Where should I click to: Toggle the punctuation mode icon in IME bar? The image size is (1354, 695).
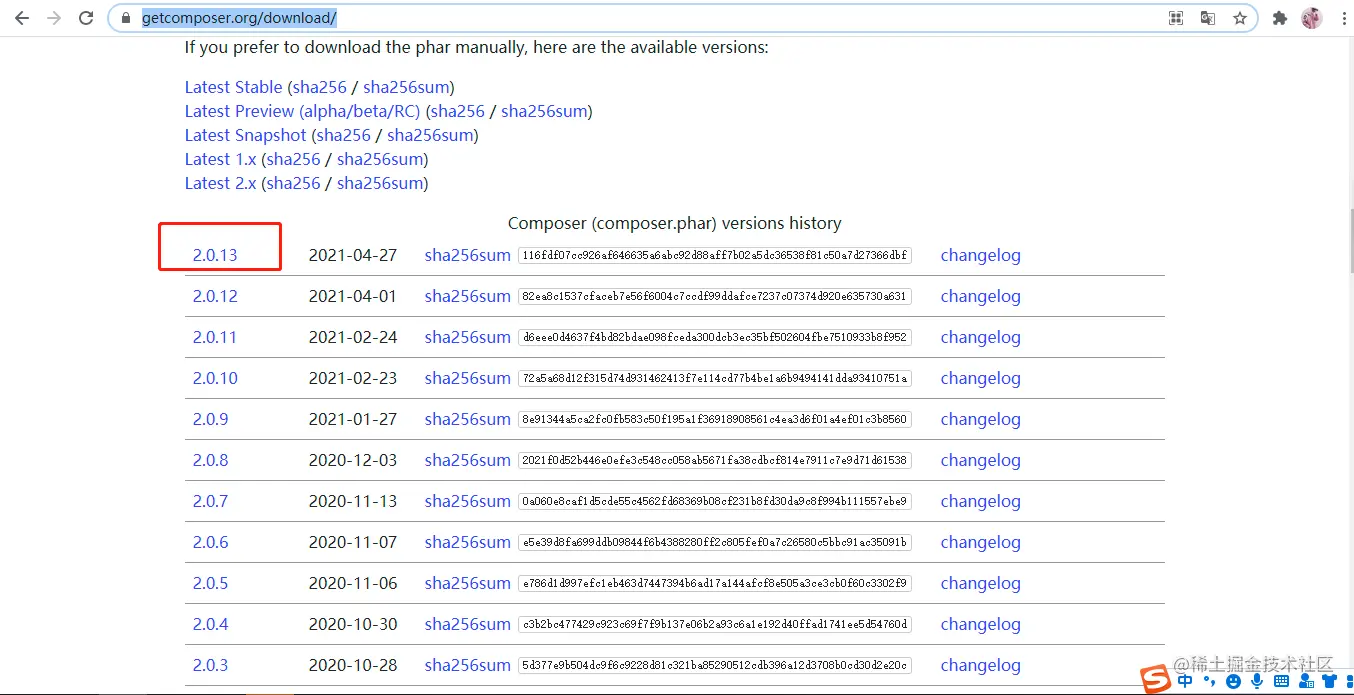tap(1209, 681)
